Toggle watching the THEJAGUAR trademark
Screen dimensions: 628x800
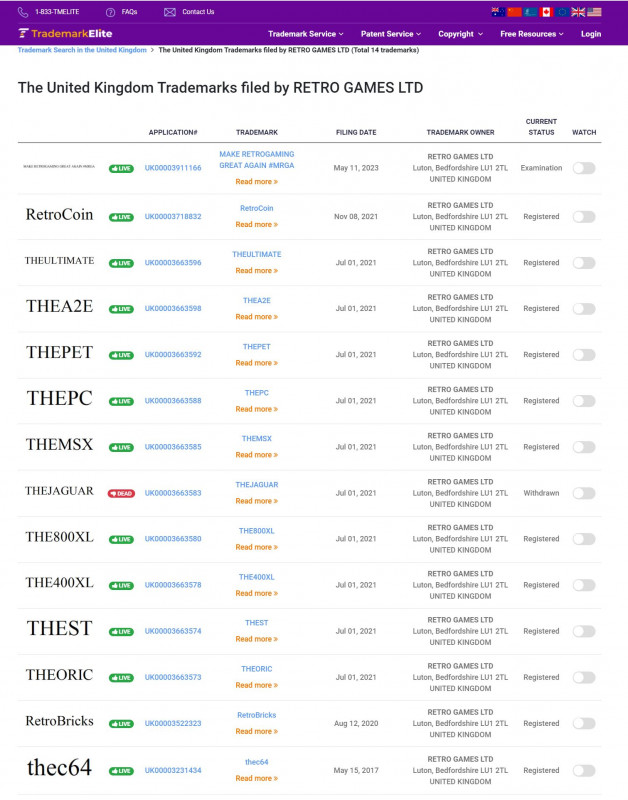coord(585,493)
